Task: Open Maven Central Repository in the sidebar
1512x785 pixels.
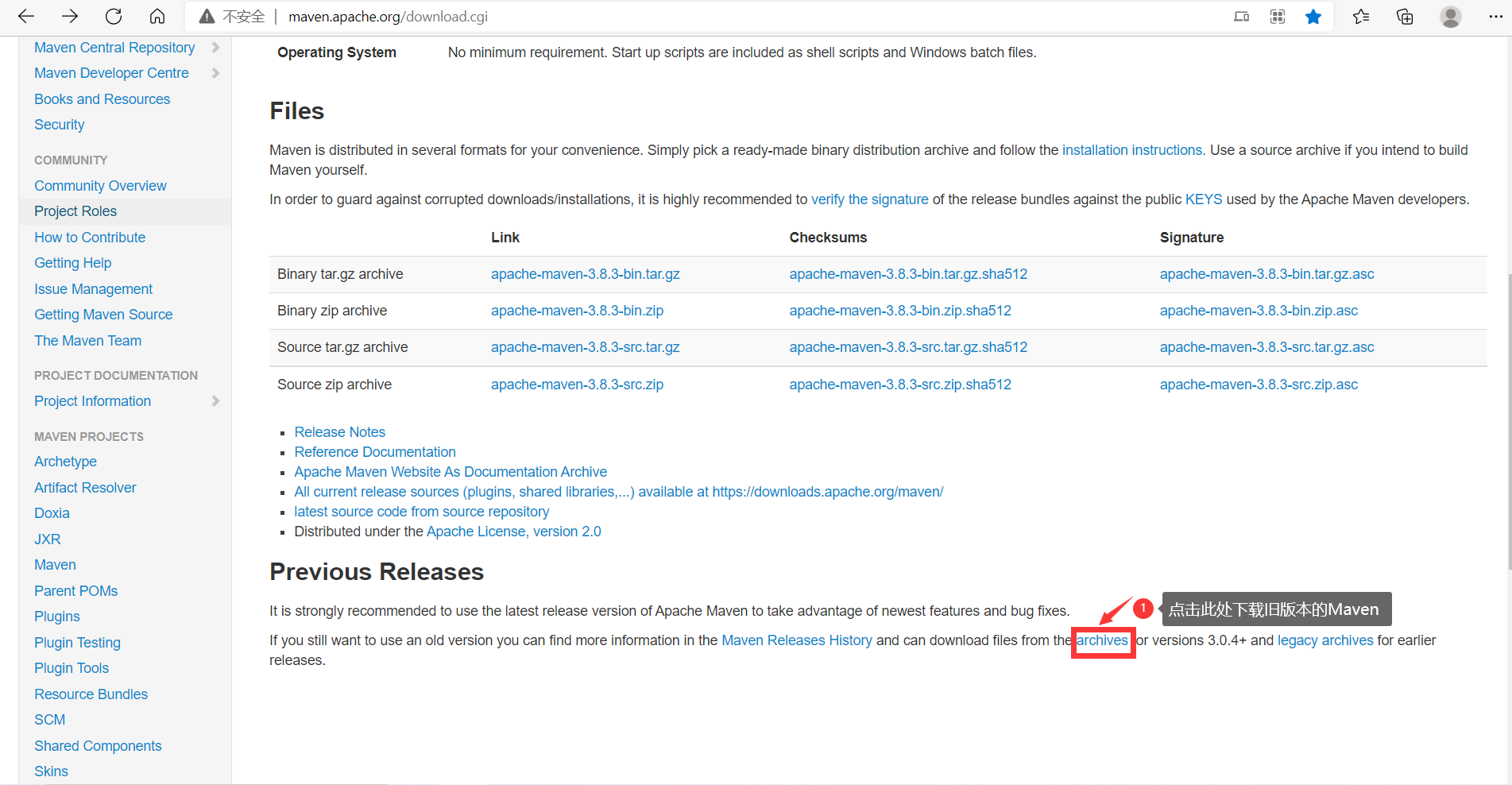Action: pyautogui.click(x=114, y=48)
